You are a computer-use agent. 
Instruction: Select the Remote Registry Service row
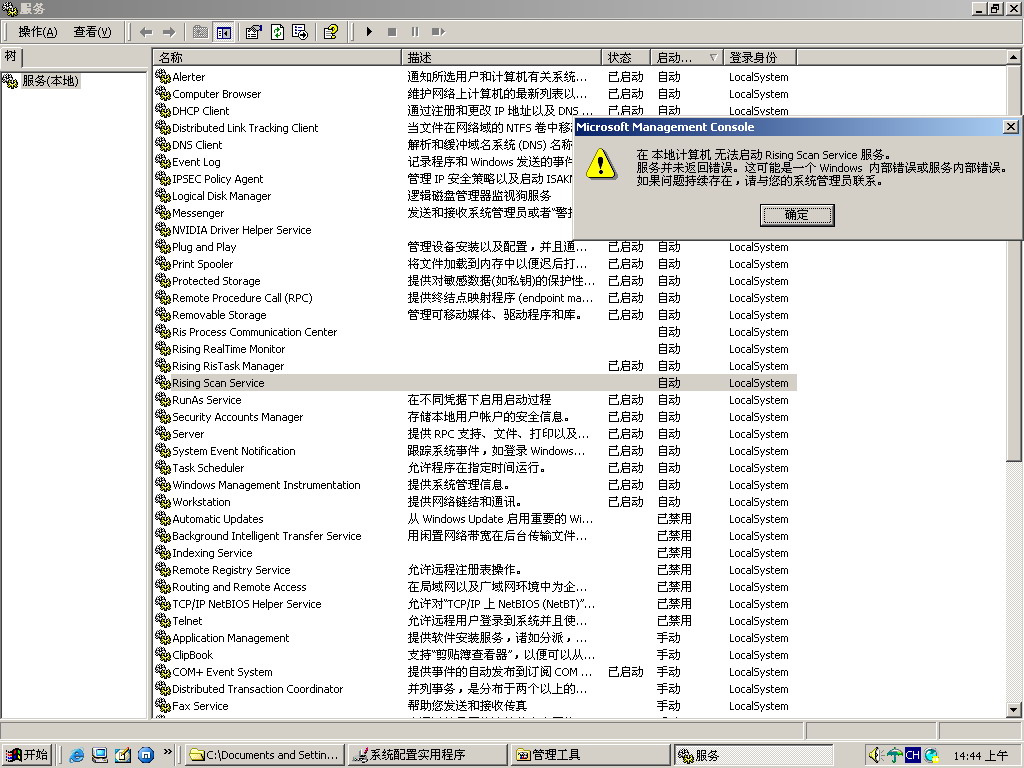(x=475, y=569)
